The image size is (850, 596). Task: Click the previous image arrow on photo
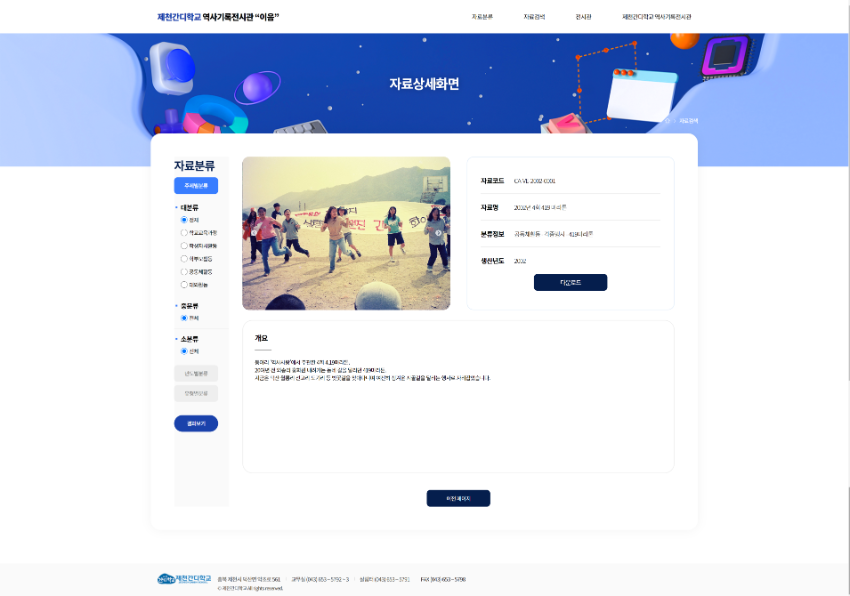pos(253,233)
